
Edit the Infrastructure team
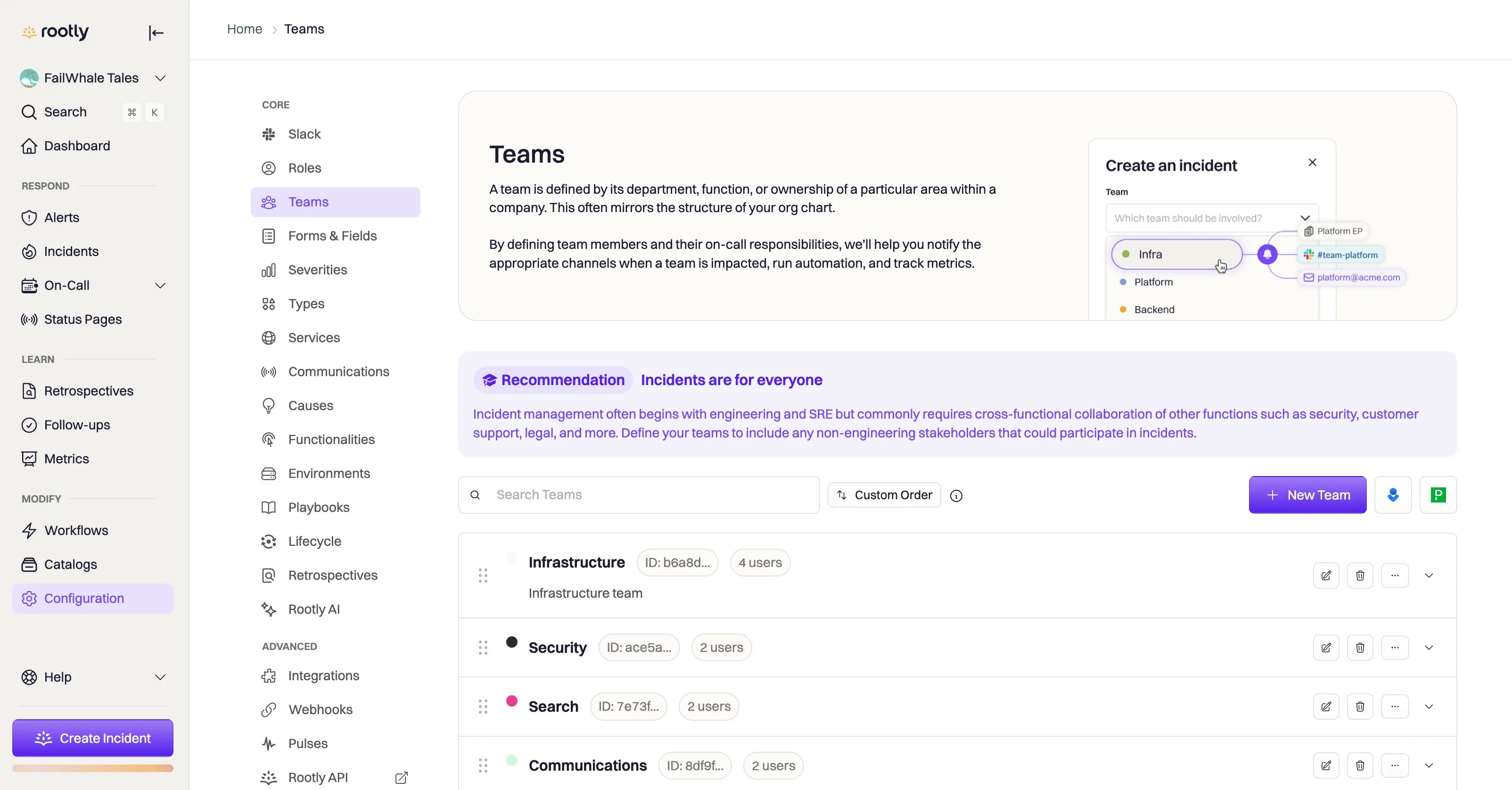coord(1326,575)
